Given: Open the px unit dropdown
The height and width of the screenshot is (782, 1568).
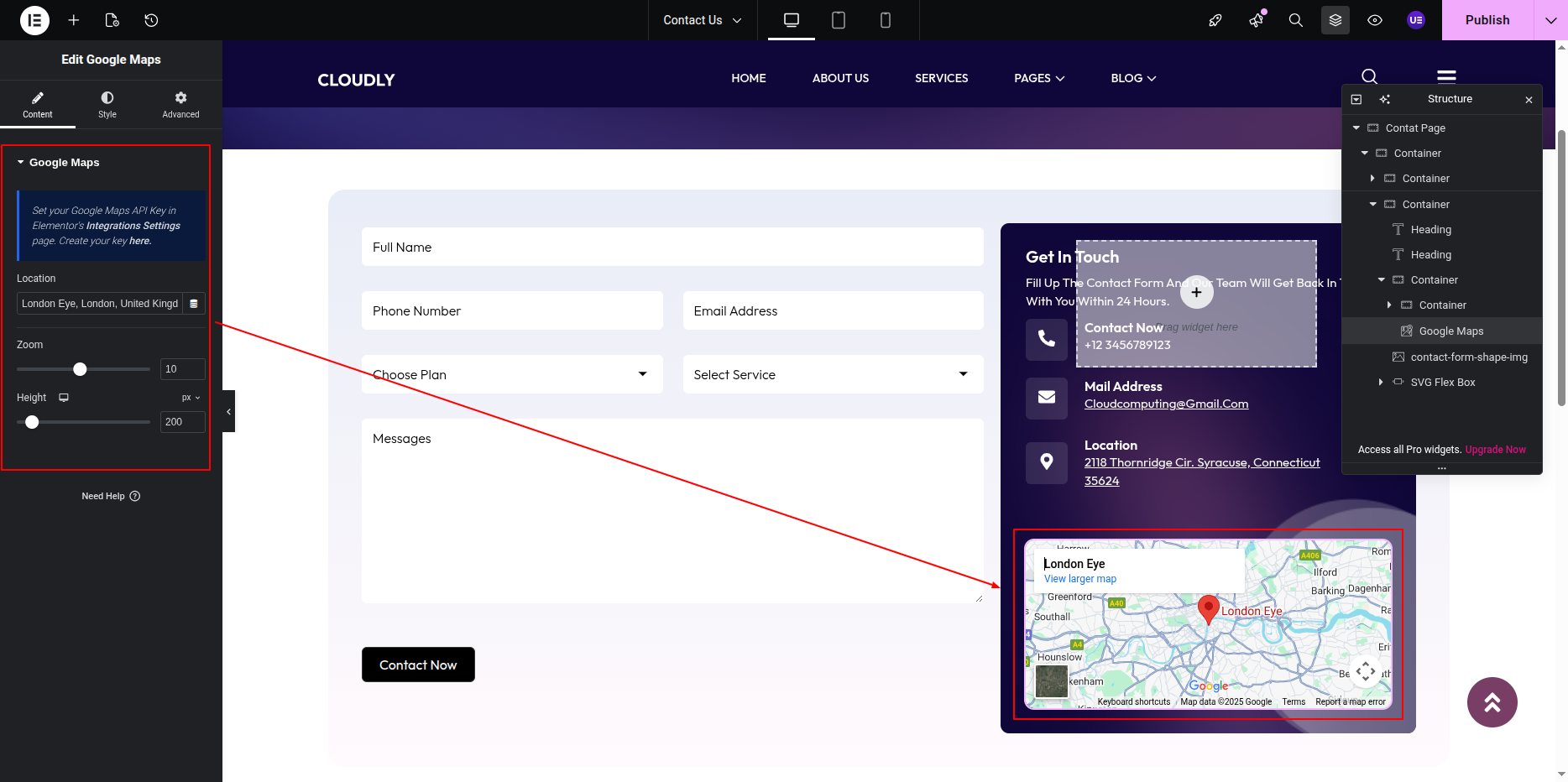Looking at the screenshot, I should click(191, 398).
